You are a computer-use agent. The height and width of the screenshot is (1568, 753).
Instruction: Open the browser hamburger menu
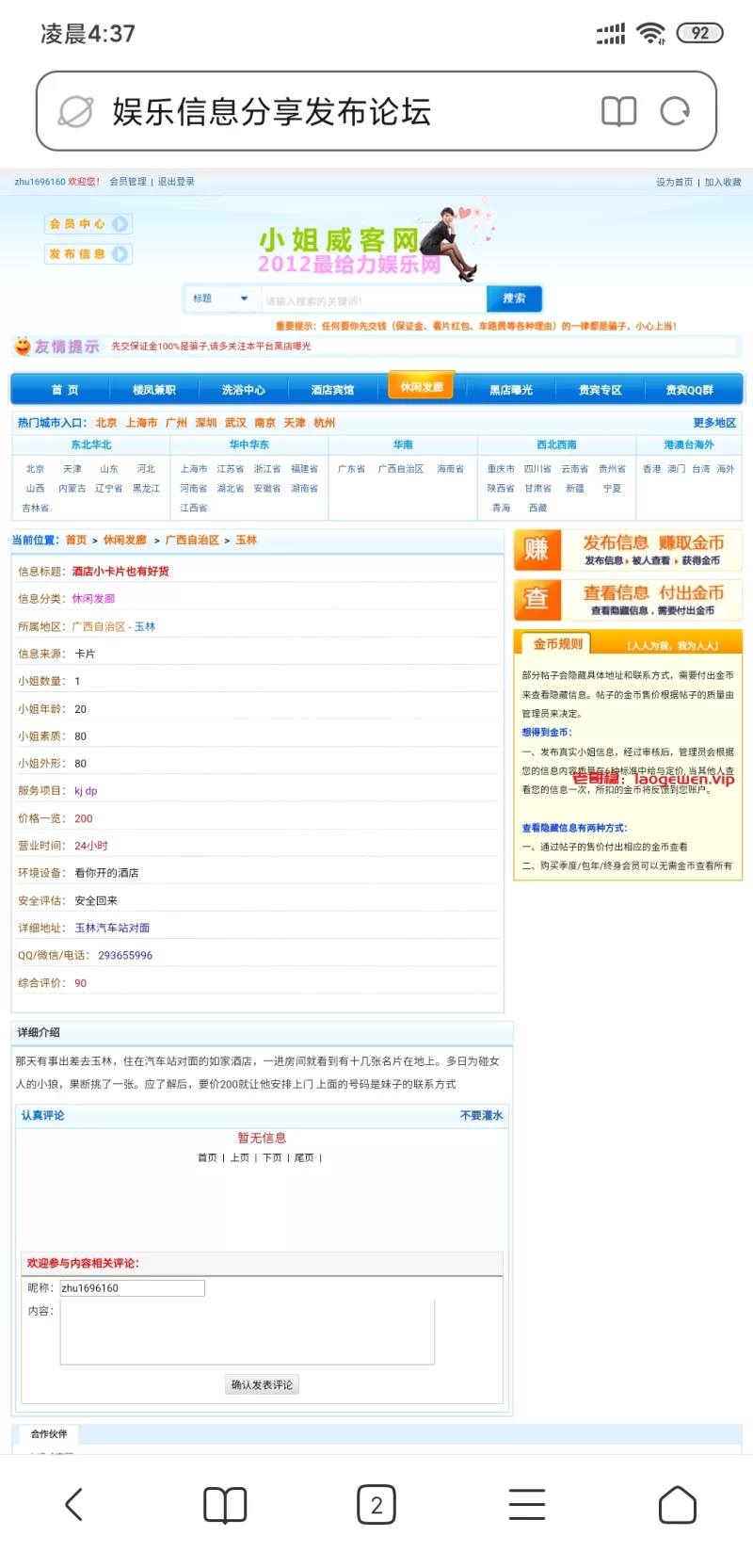(x=527, y=1504)
